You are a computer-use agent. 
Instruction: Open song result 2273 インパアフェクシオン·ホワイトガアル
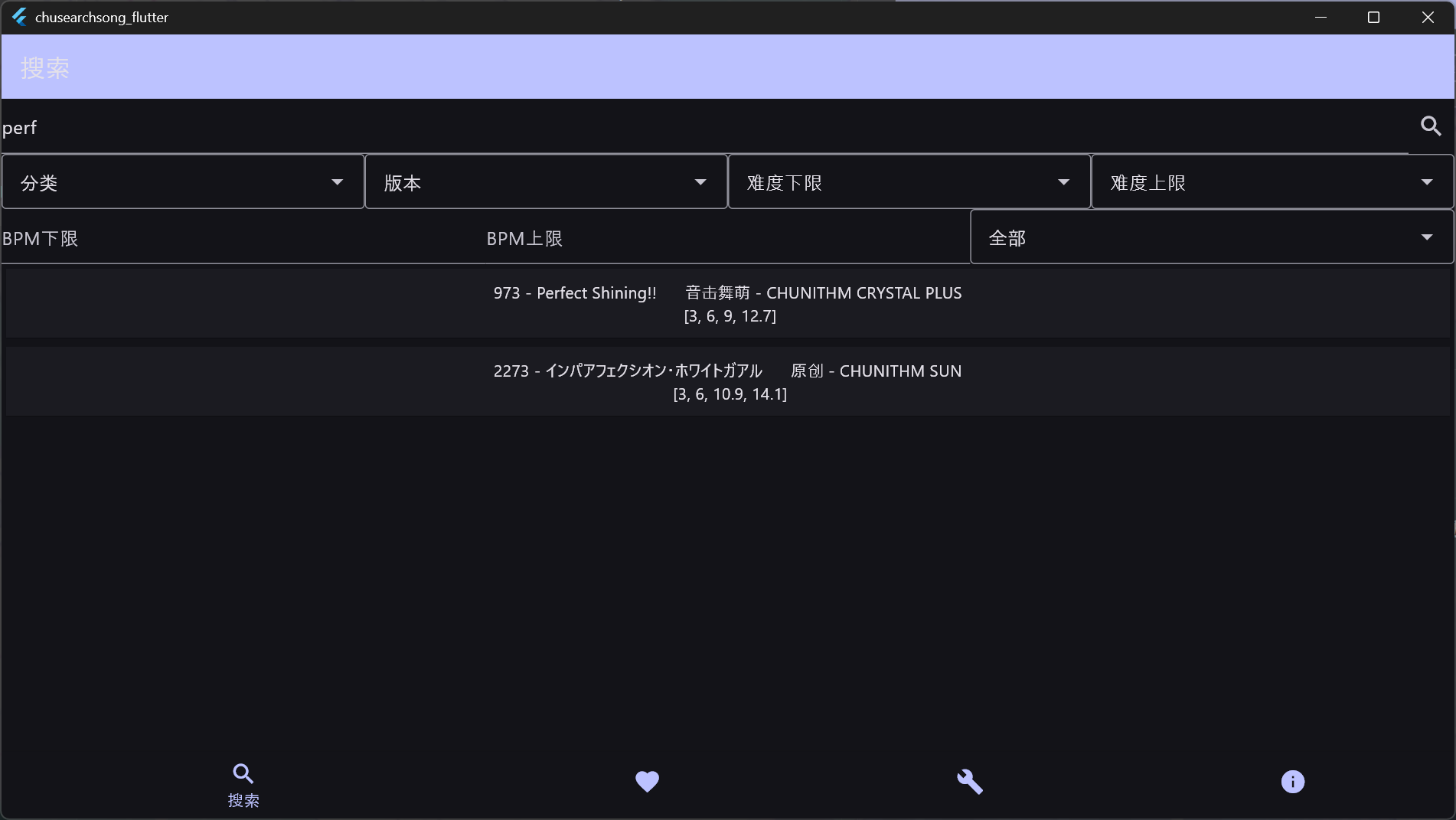click(x=728, y=382)
